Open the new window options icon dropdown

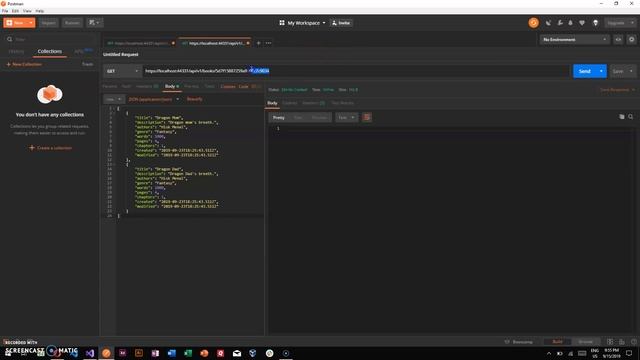coord(94,23)
